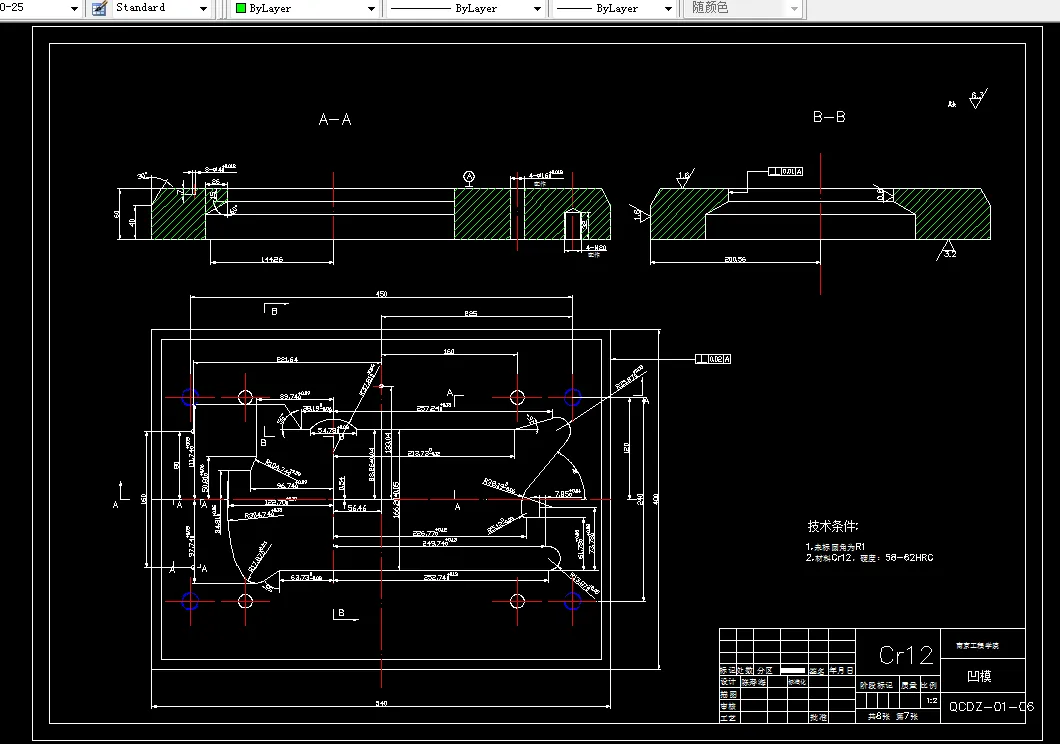This screenshot has width=1060, height=744.
Task: Select the A–A section view title
Action: coord(335,120)
